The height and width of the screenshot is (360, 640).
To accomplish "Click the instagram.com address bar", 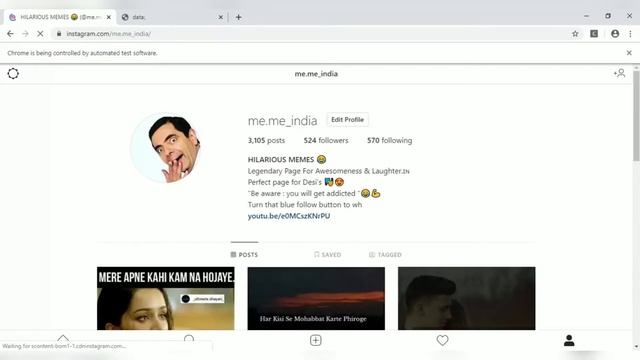I will click(310, 34).
